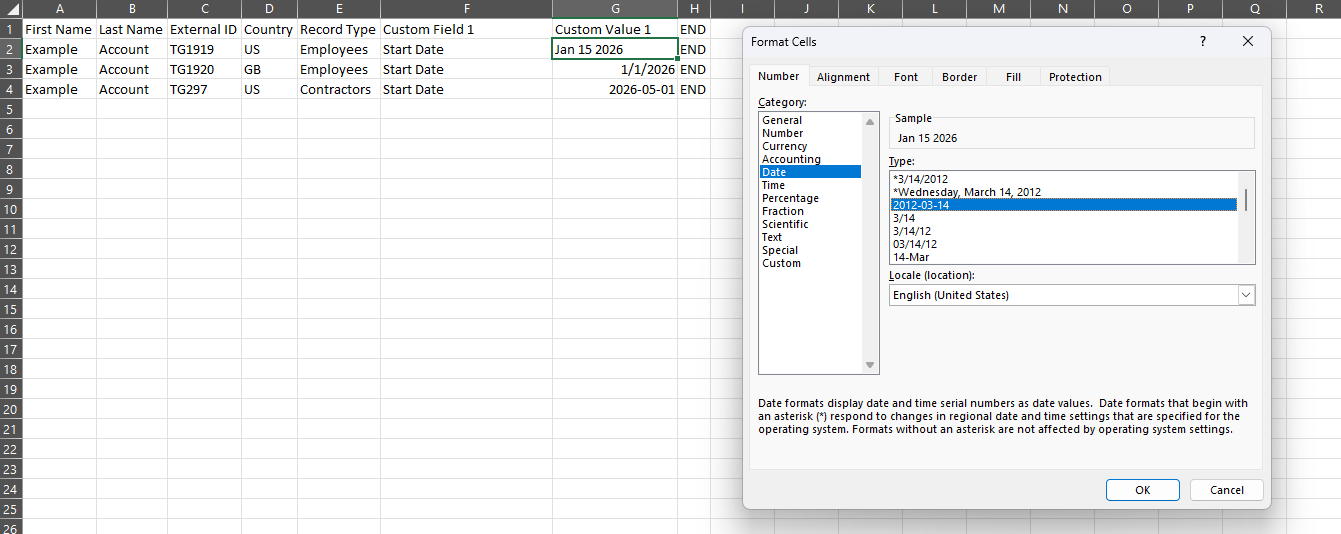Pick the Text category
1341x534 pixels.
[810, 237]
